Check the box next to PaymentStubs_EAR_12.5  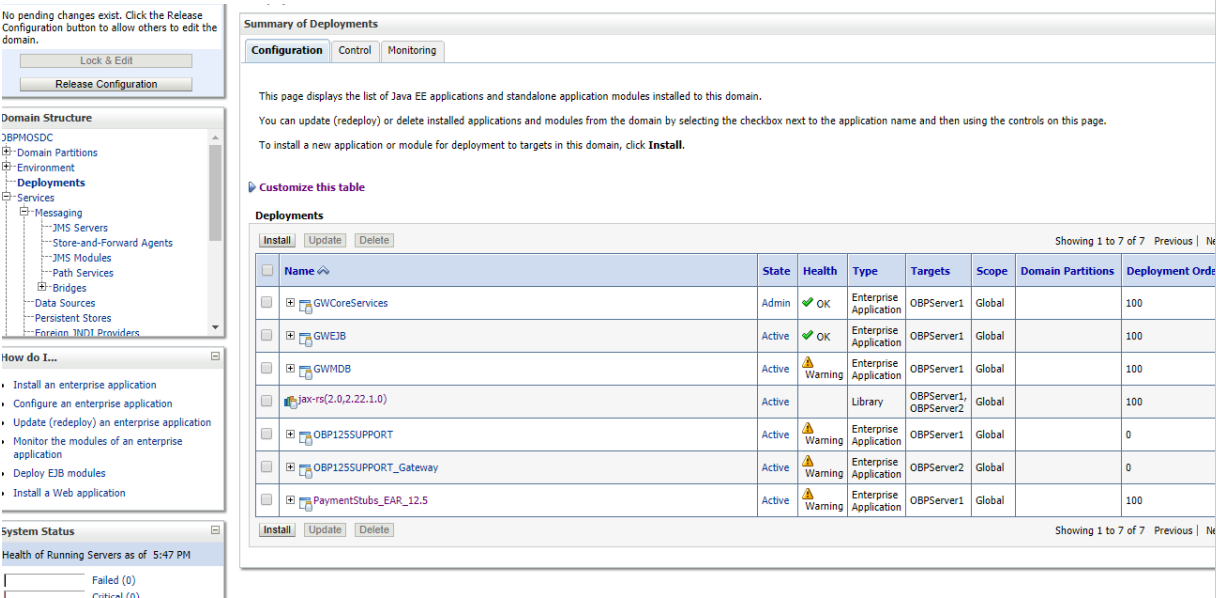pos(265,500)
